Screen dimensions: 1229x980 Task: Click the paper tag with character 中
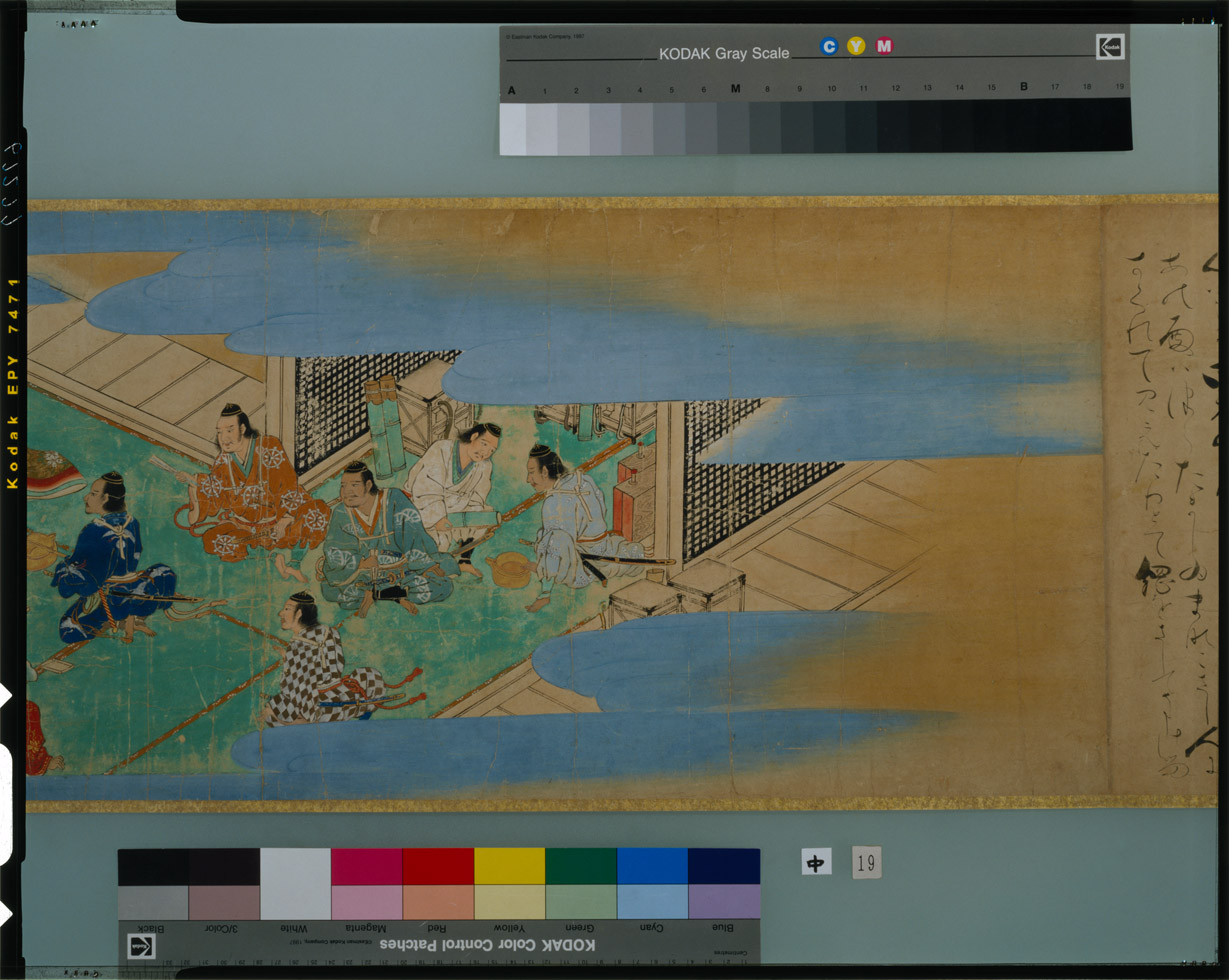click(x=816, y=861)
